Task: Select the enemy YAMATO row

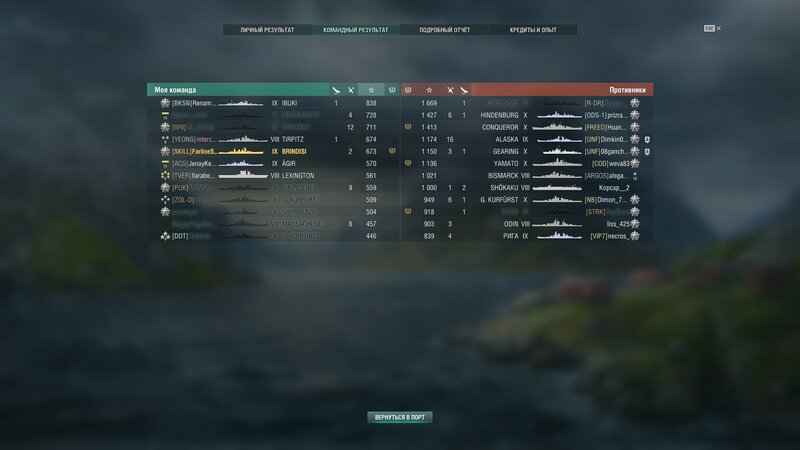Action: click(x=527, y=164)
